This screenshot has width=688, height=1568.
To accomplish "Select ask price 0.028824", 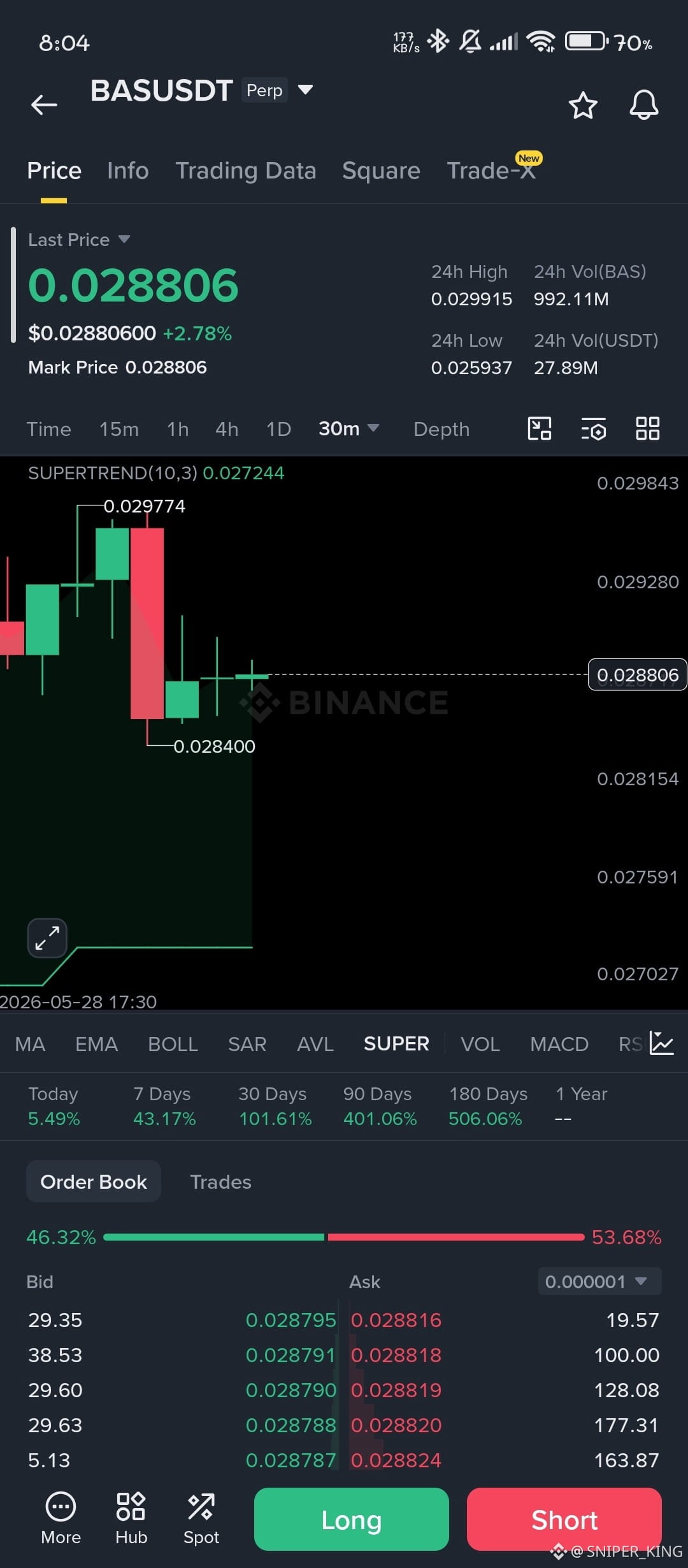I will 396,1460.
